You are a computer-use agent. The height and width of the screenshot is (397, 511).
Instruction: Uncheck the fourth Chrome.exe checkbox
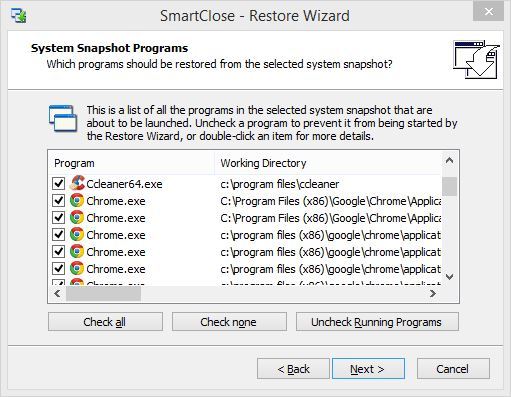pyautogui.click(x=59, y=251)
